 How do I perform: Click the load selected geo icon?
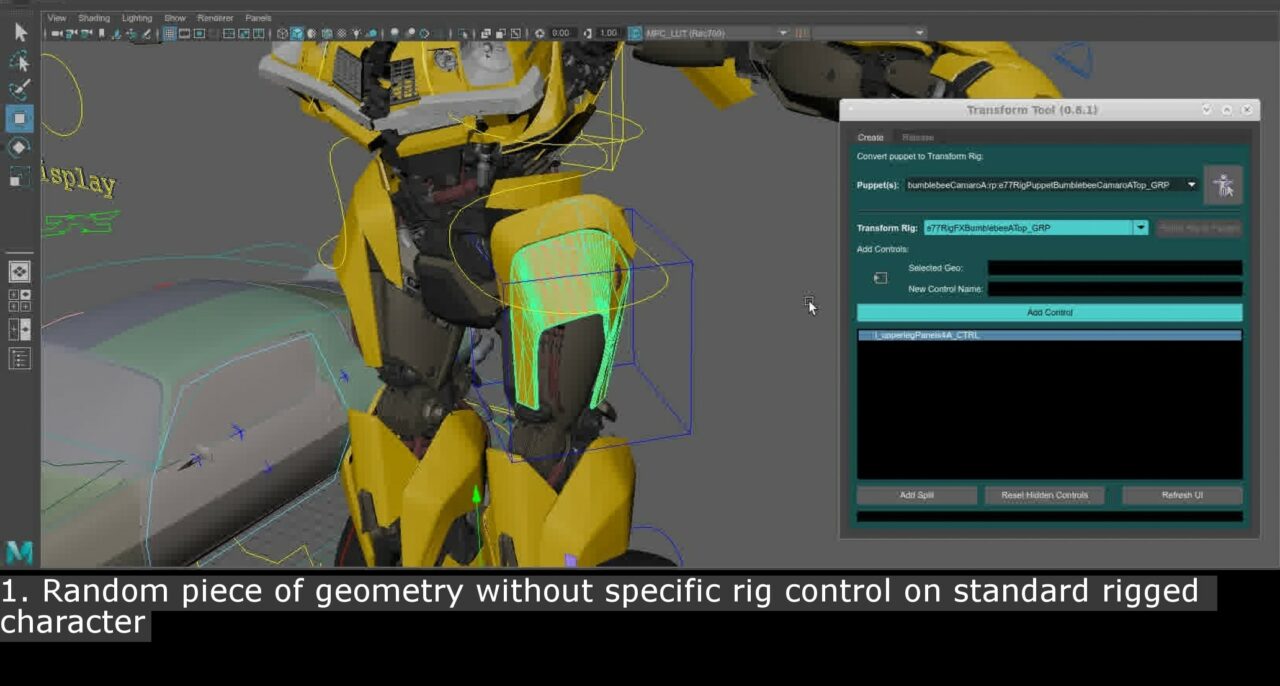tap(880, 278)
